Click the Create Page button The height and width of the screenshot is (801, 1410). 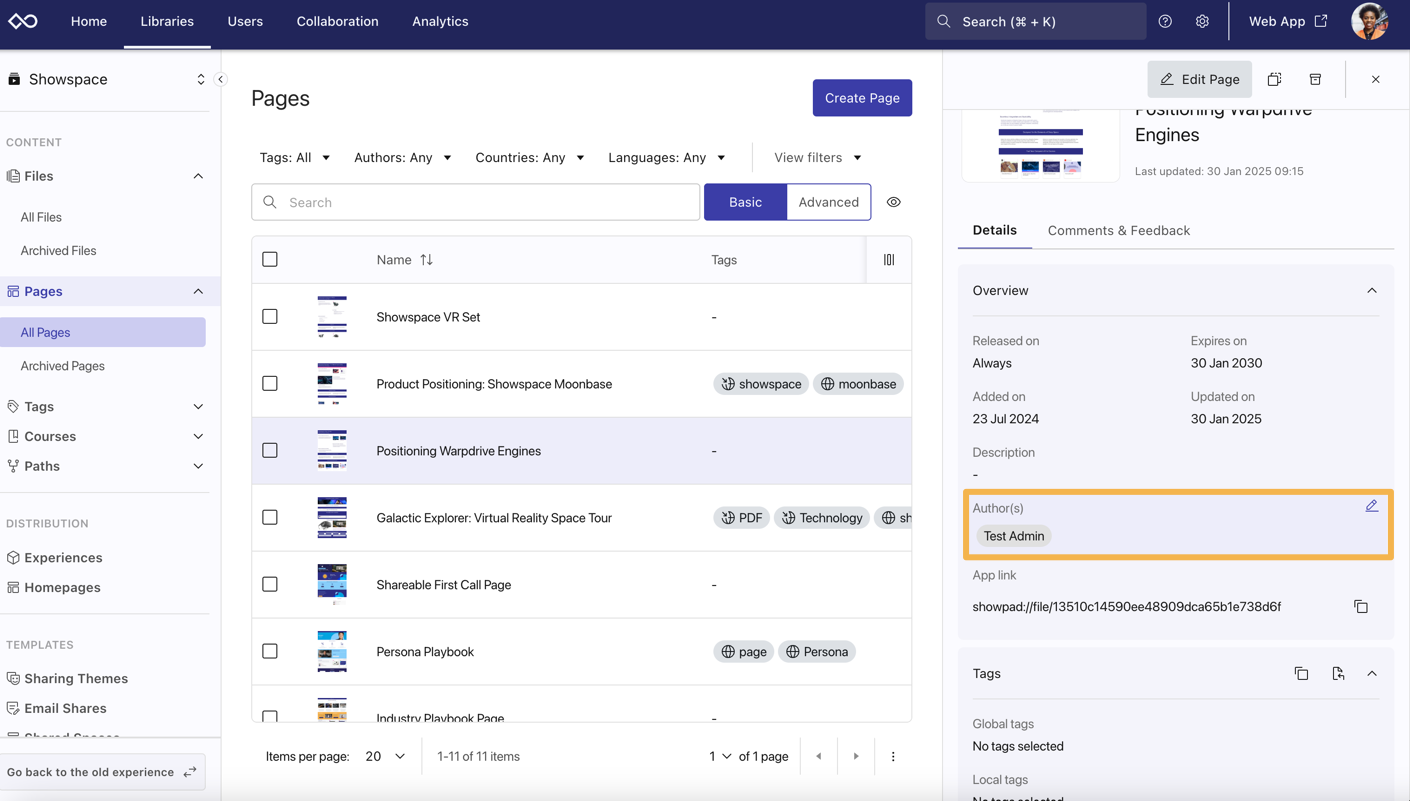[862, 98]
